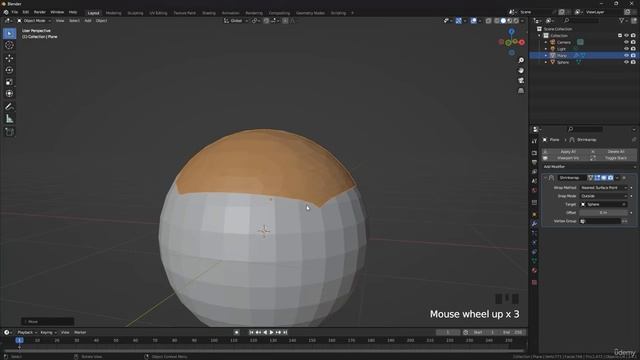Open the File menu
Viewport: 640px width, 360px height.
pos(14,12)
